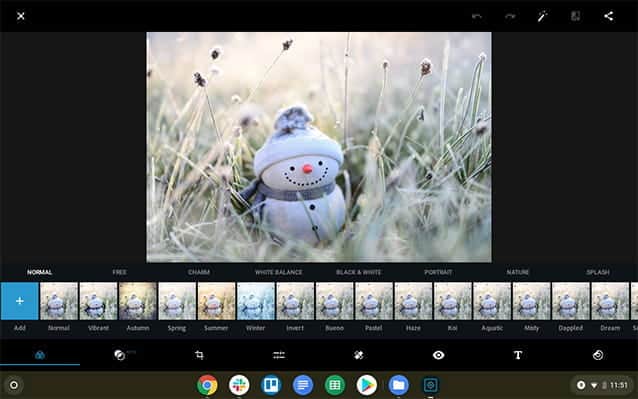Close the editor with the X icon

pyautogui.click(x=21, y=16)
